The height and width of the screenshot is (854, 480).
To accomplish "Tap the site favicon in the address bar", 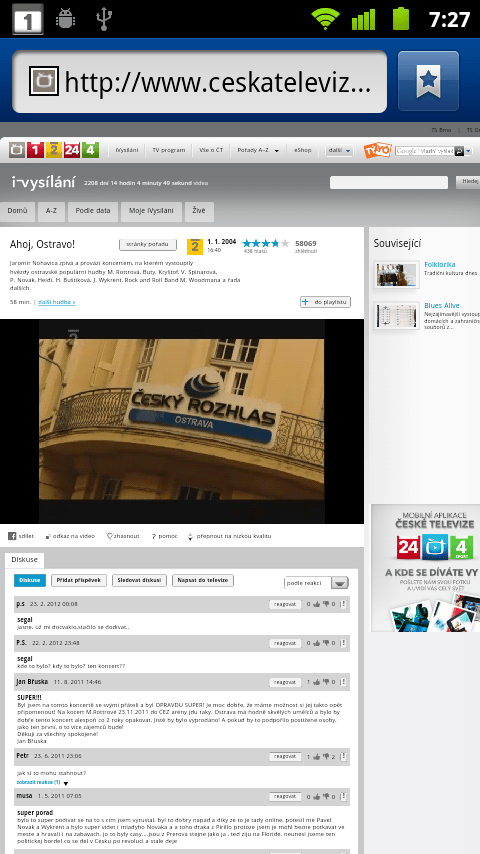I will click(42, 82).
